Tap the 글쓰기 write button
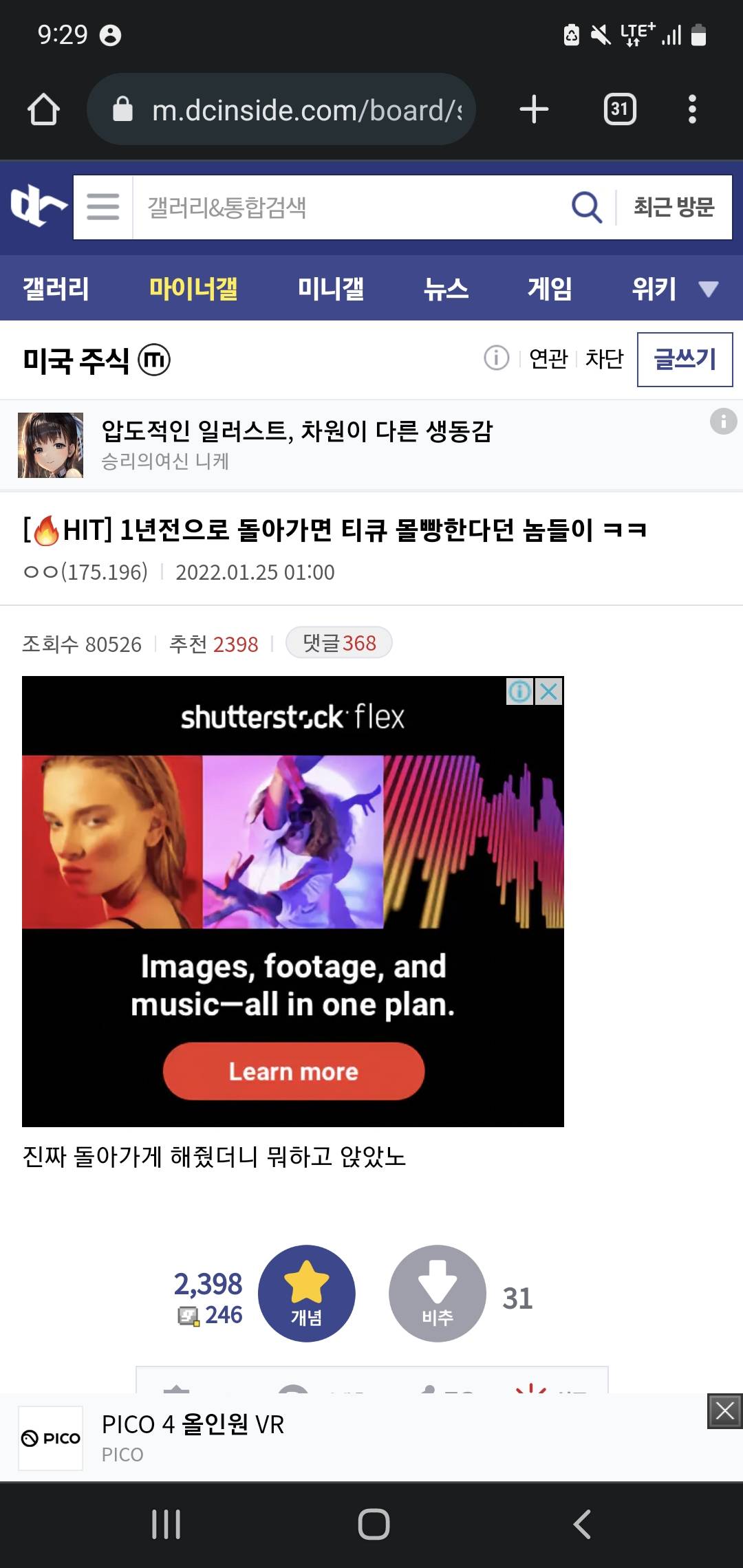The height and width of the screenshot is (1568, 743). 685,359
